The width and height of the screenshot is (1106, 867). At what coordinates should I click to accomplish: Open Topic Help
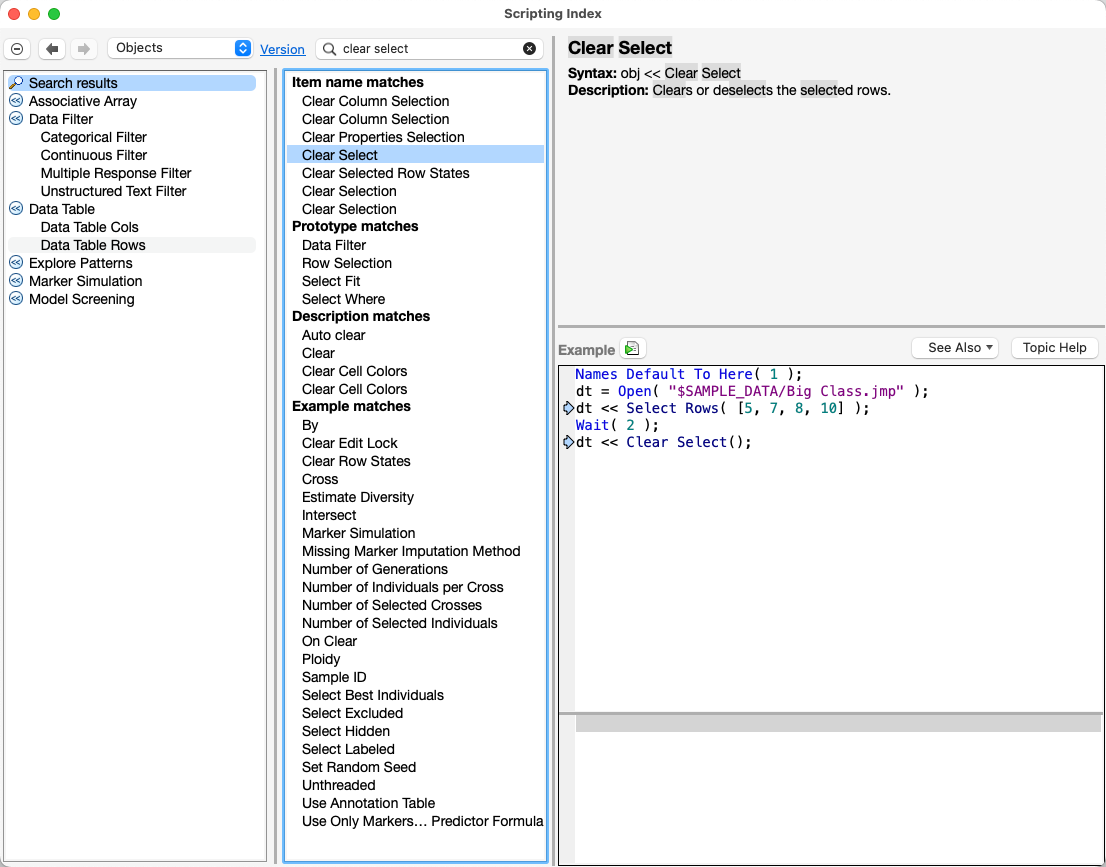pos(1054,347)
